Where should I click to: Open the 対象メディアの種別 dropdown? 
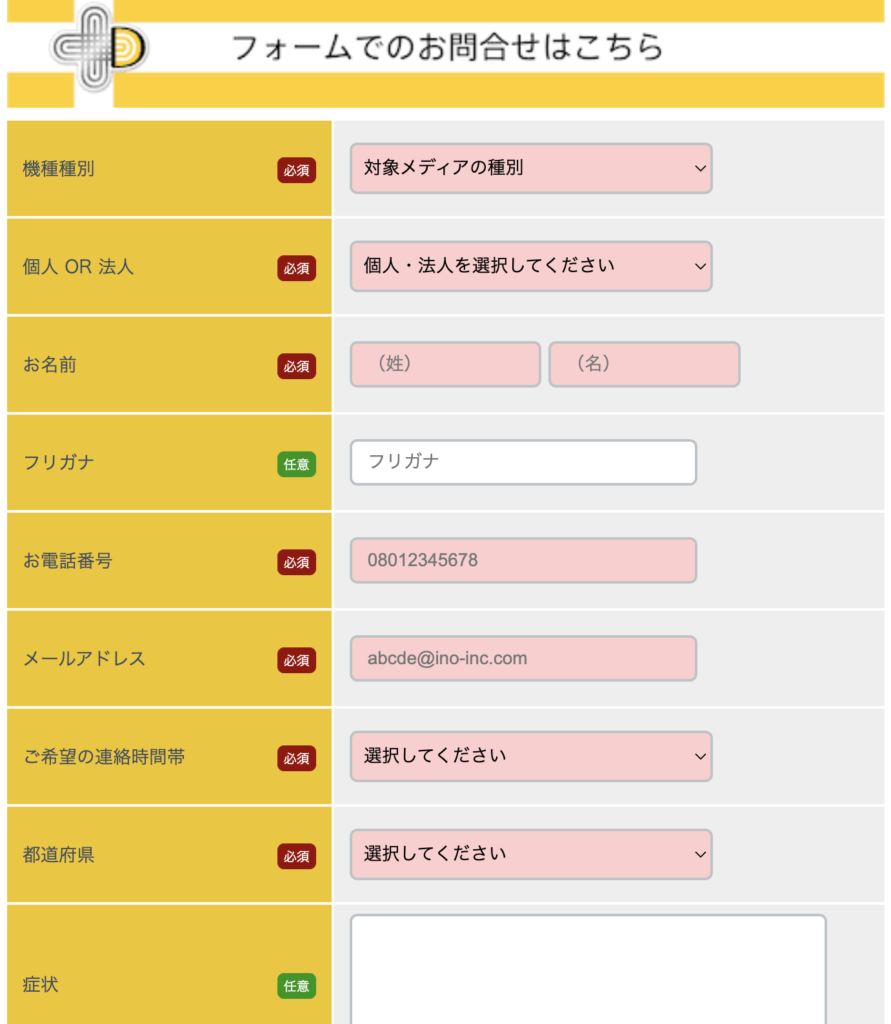(530, 169)
